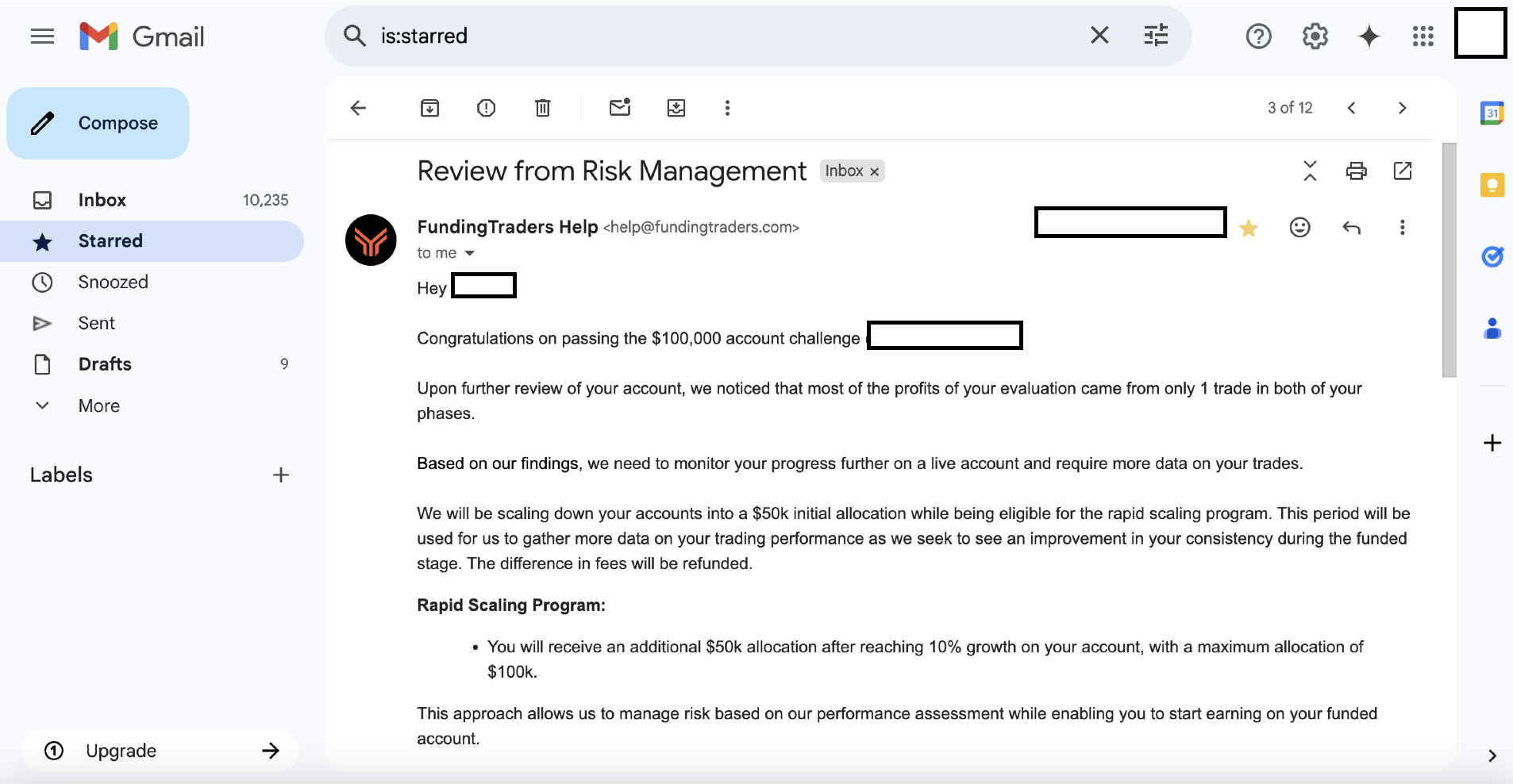Go to the Drafts folder
The height and width of the screenshot is (784, 1513).
click(105, 364)
